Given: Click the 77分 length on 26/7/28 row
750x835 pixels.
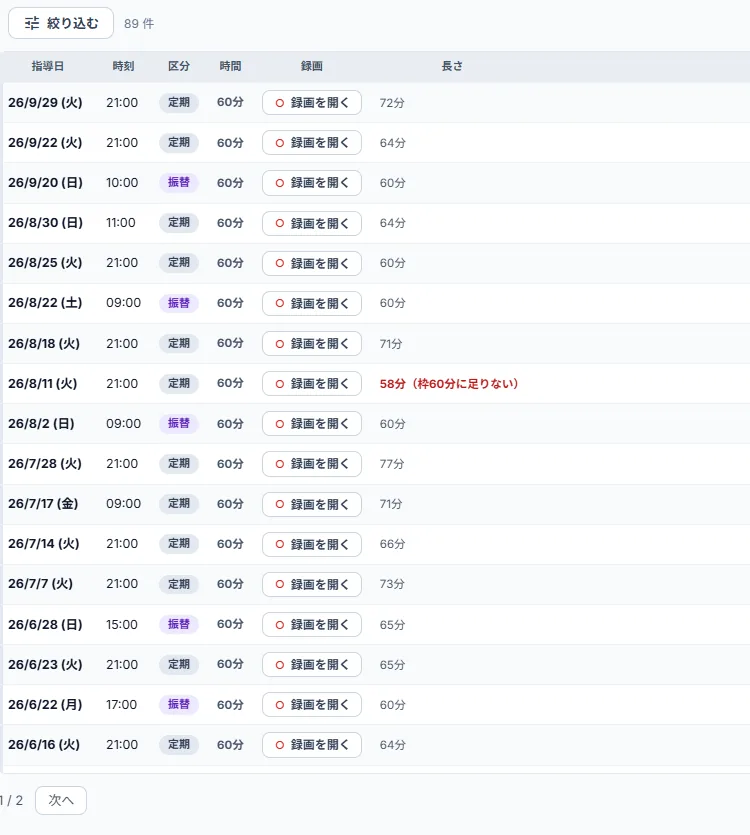Looking at the screenshot, I should pyautogui.click(x=392, y=464).
